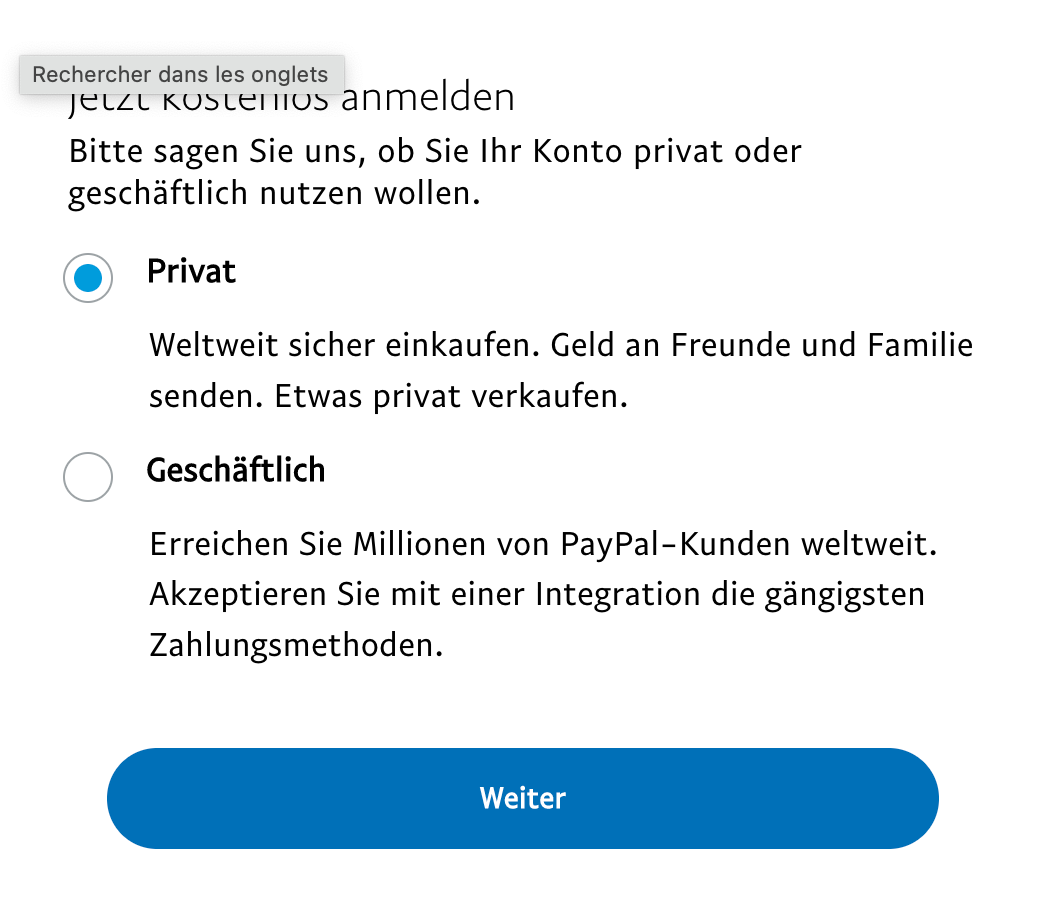Image resolution: width=1048 pixels, height=924 pixels.
Task: Click the 'geschäftlich nutzen wollen.' line
Action: pyautogui.click(x=274, y=194)
